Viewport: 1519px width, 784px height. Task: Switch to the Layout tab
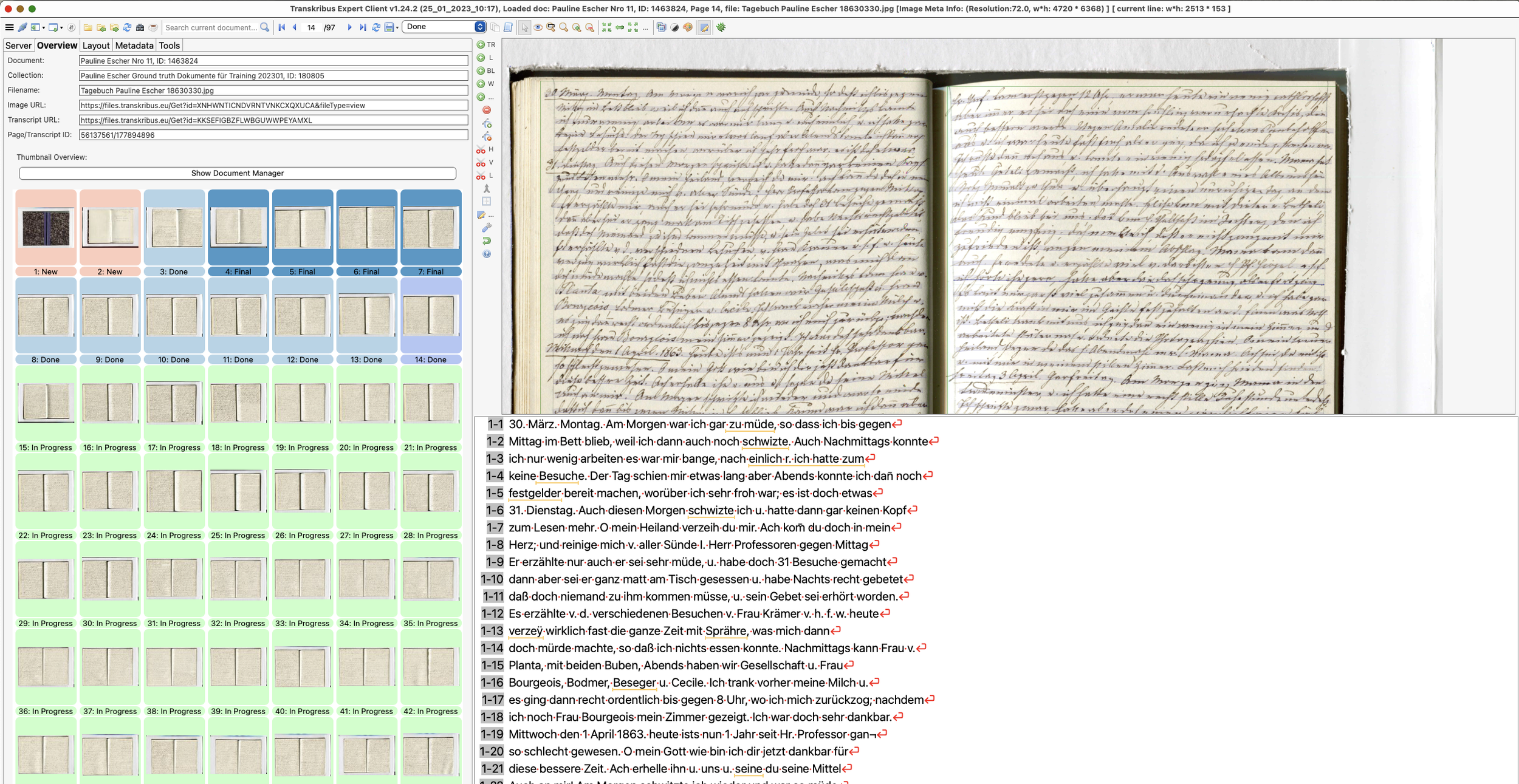[x=96, y=46]
